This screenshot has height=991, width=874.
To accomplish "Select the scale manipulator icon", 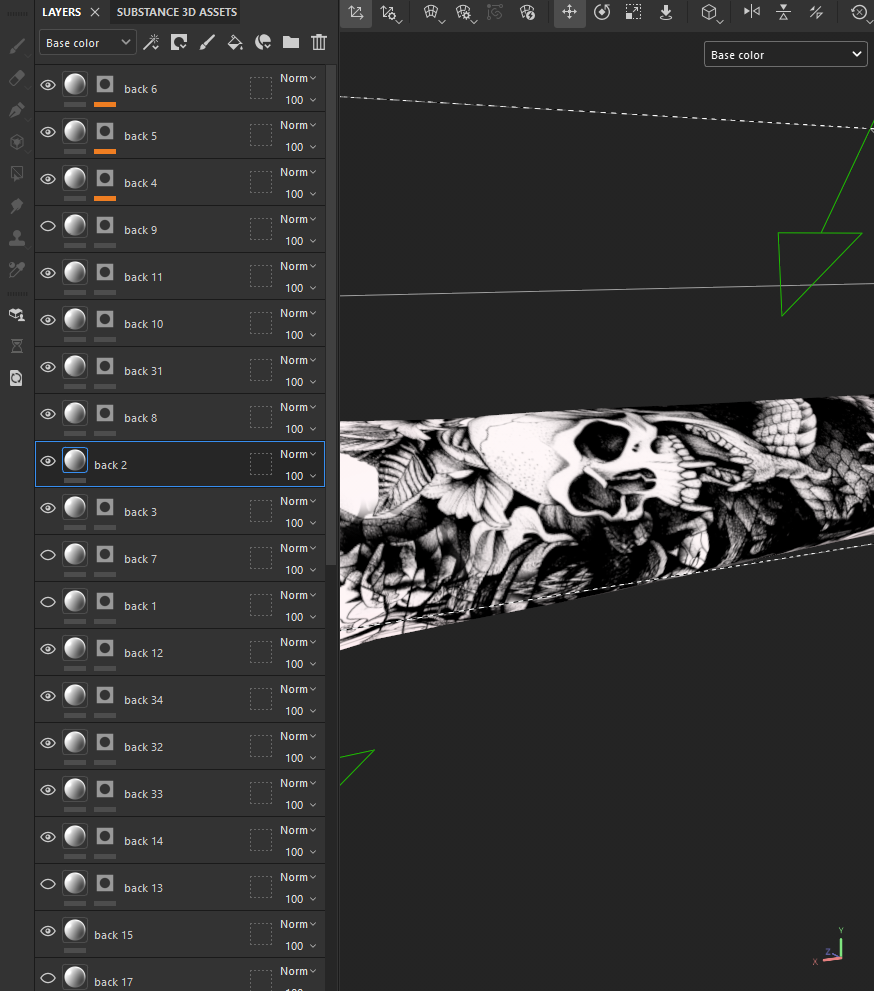I will pos(633,12).
